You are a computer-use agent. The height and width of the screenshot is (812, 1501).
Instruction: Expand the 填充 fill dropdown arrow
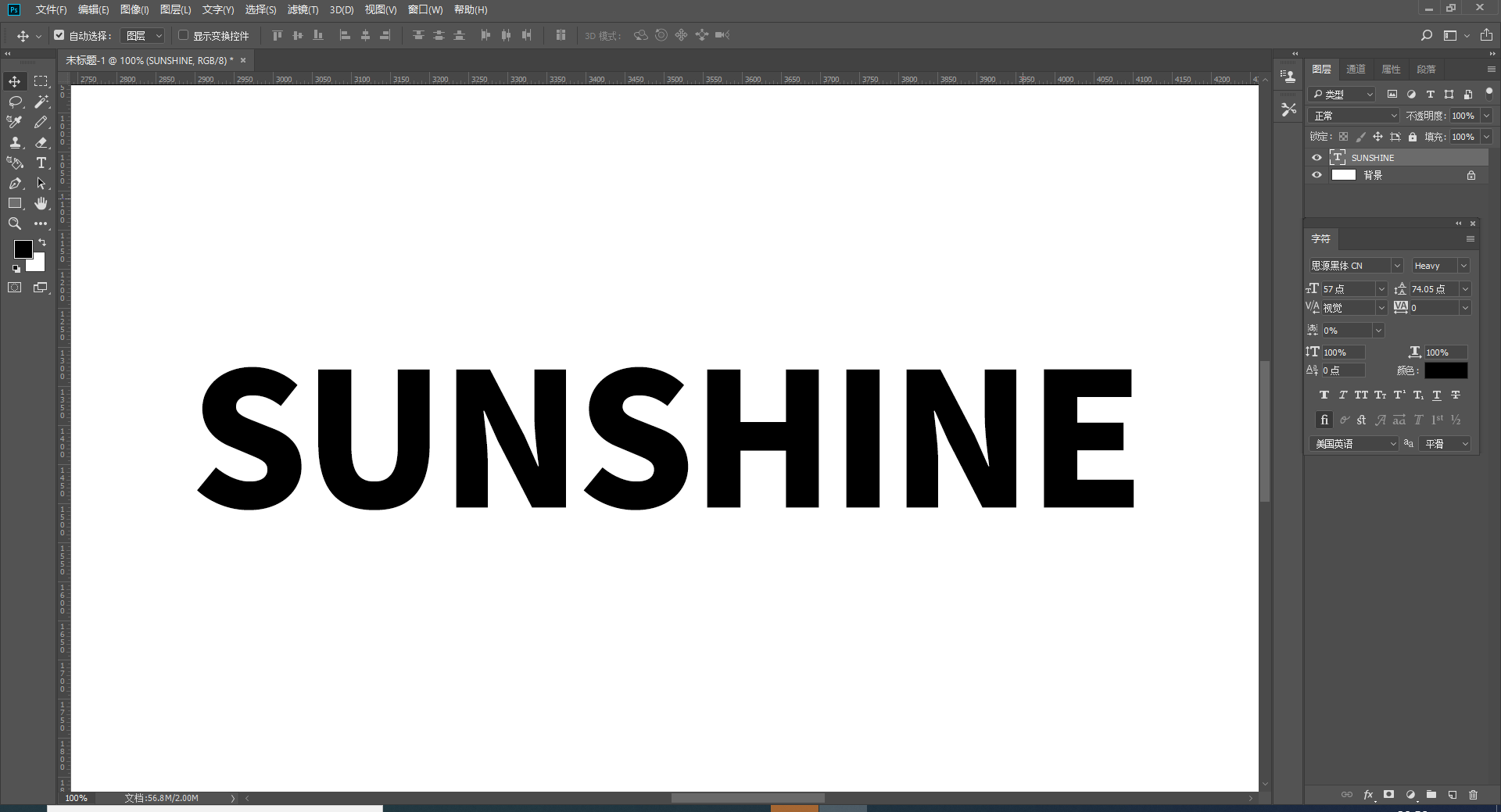click(1487, 137)
